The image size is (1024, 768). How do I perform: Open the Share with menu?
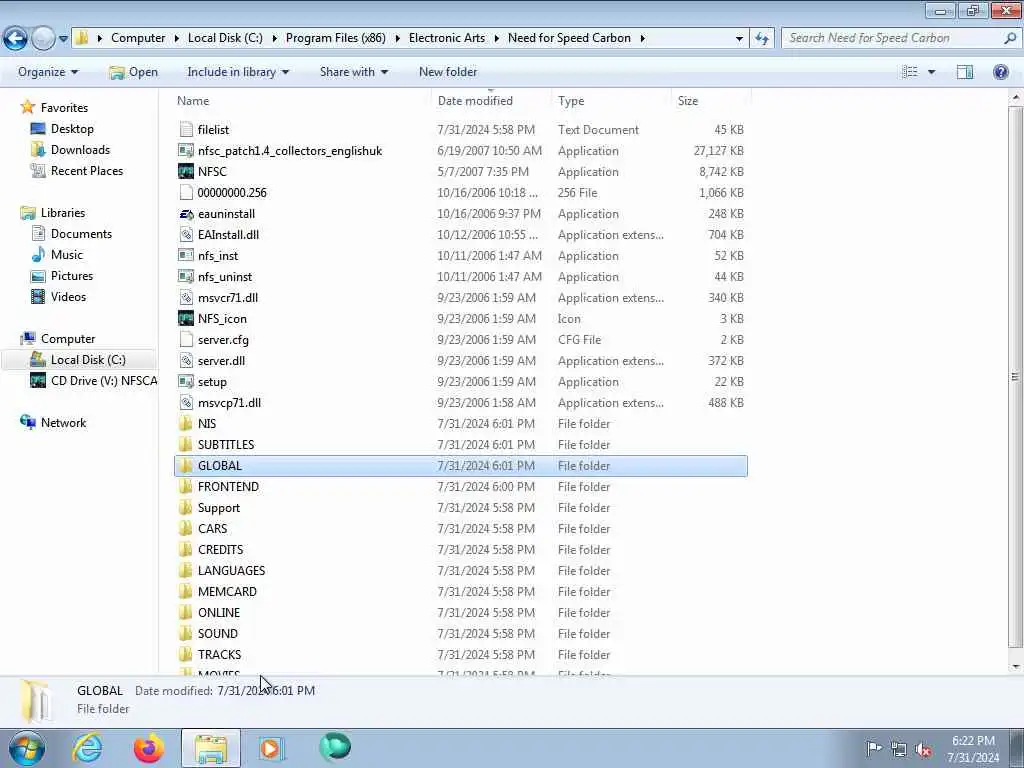[x=354, y=72]
